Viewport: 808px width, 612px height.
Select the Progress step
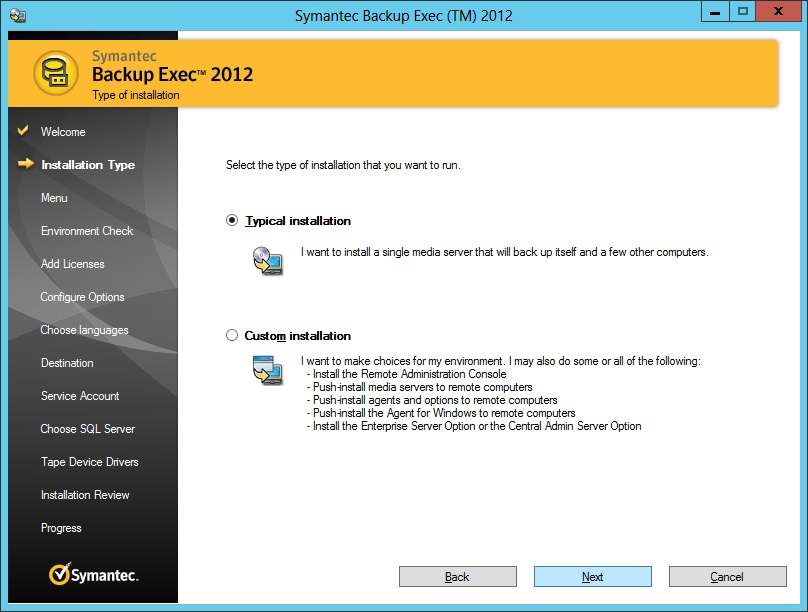coord(61,528)
